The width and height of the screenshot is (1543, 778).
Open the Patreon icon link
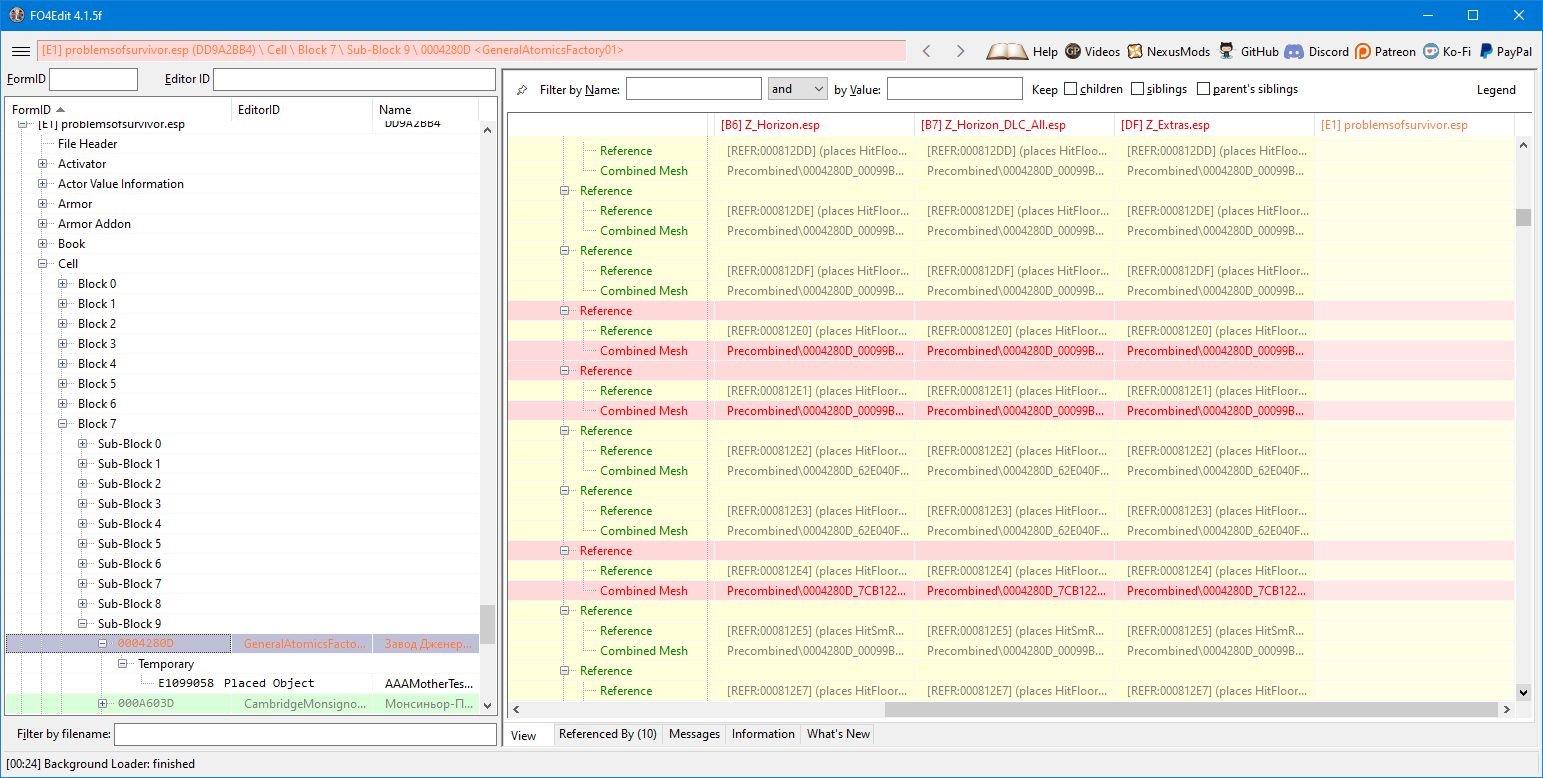pyautogui.click(x=1363, y=51)
